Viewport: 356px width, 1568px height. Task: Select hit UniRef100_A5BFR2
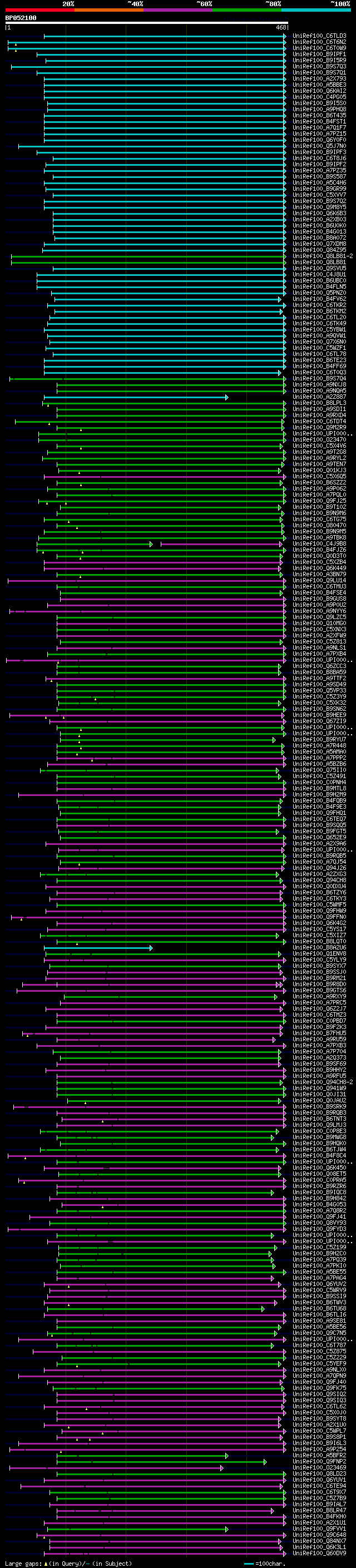click(319, 1456)
